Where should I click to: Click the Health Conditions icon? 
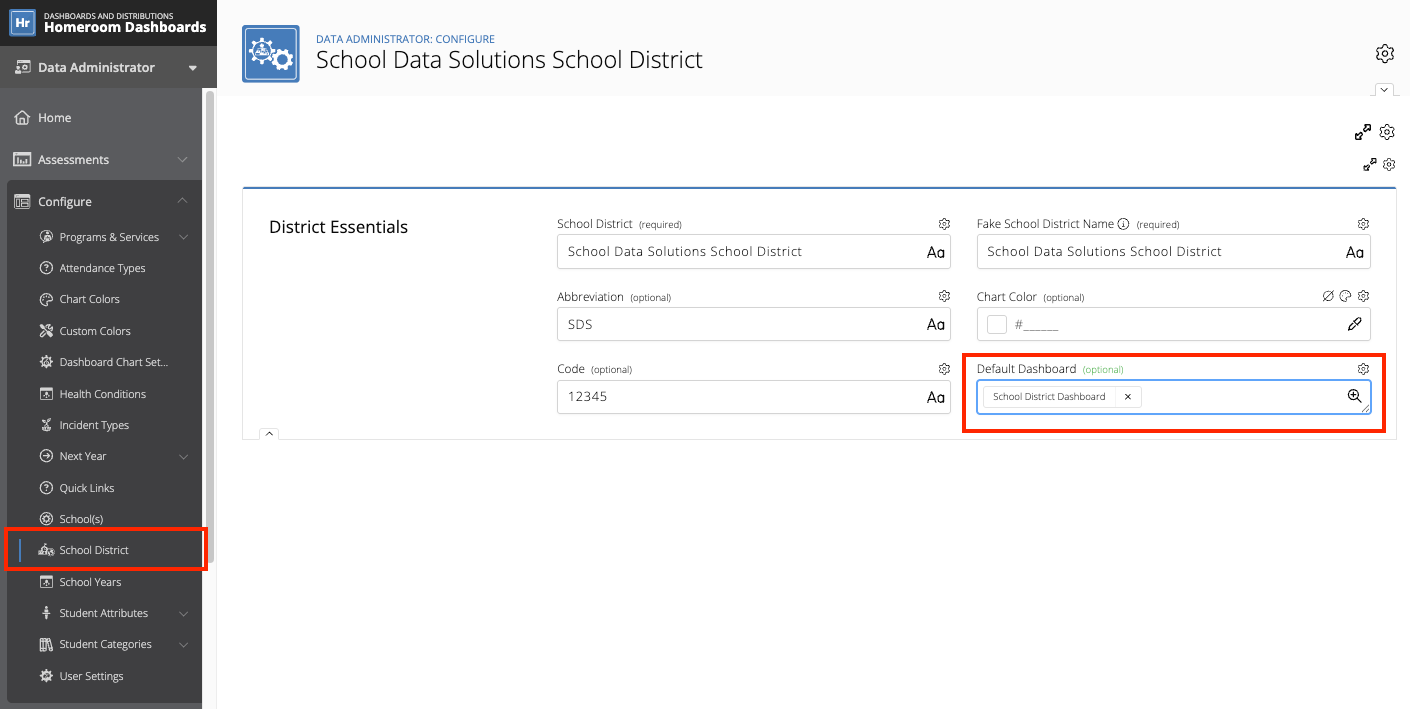pyautogui.click(x=46, y=394)
